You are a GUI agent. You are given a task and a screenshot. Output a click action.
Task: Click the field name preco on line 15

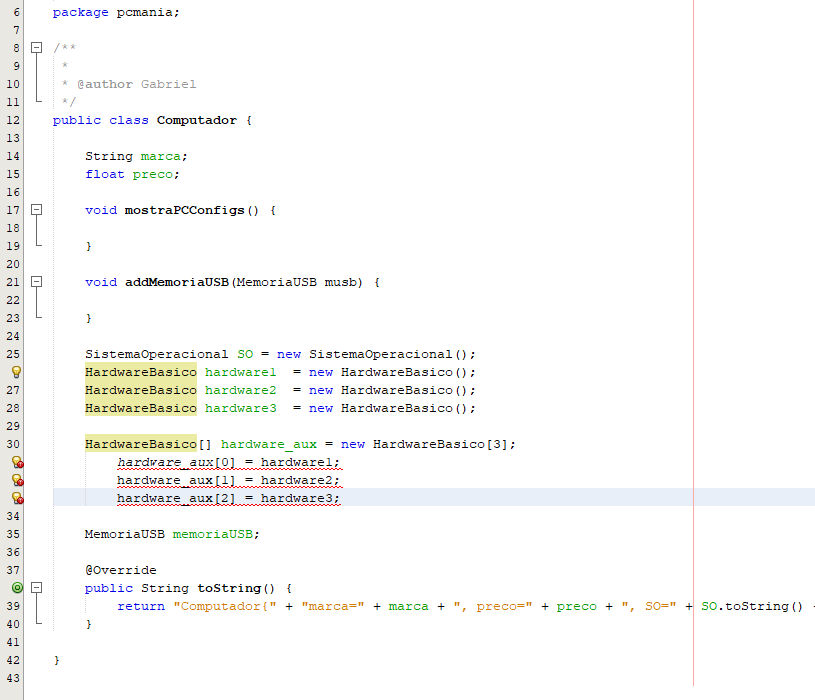[153, 175]
